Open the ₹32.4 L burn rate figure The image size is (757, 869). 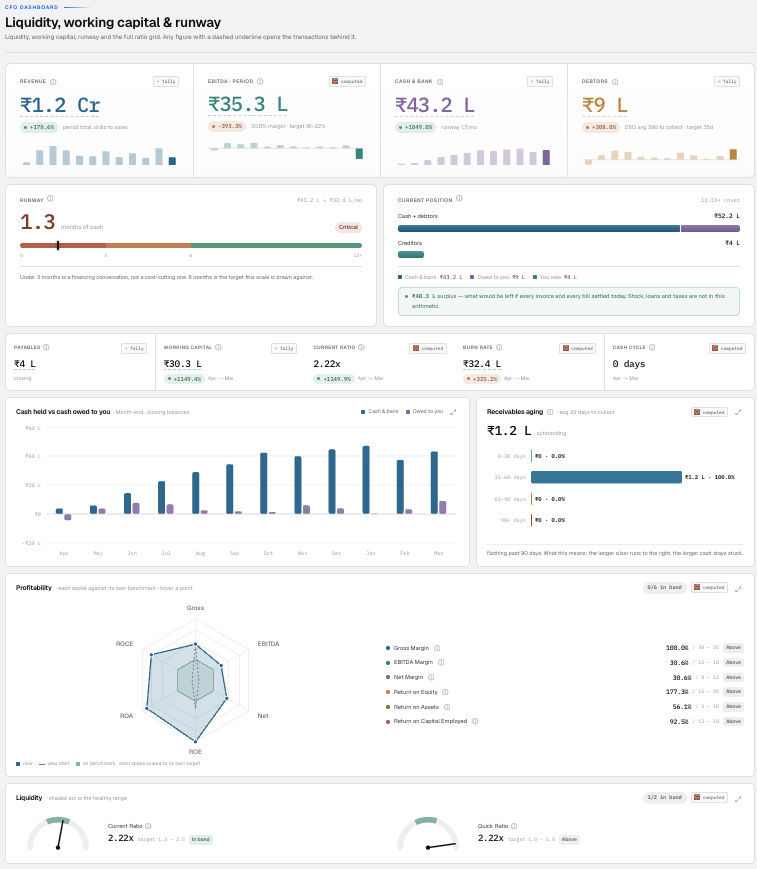(482, 364)
